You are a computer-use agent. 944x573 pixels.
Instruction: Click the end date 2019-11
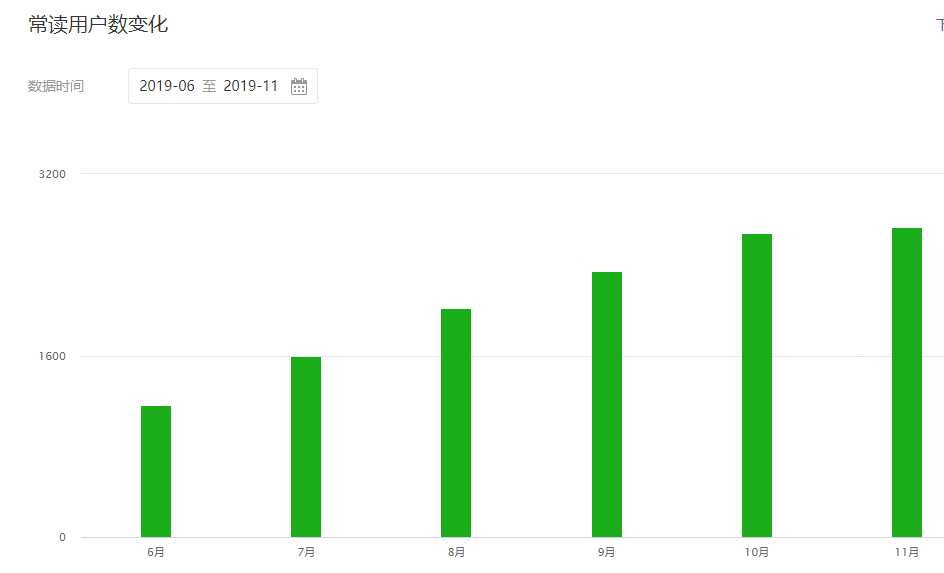[250, 86]
